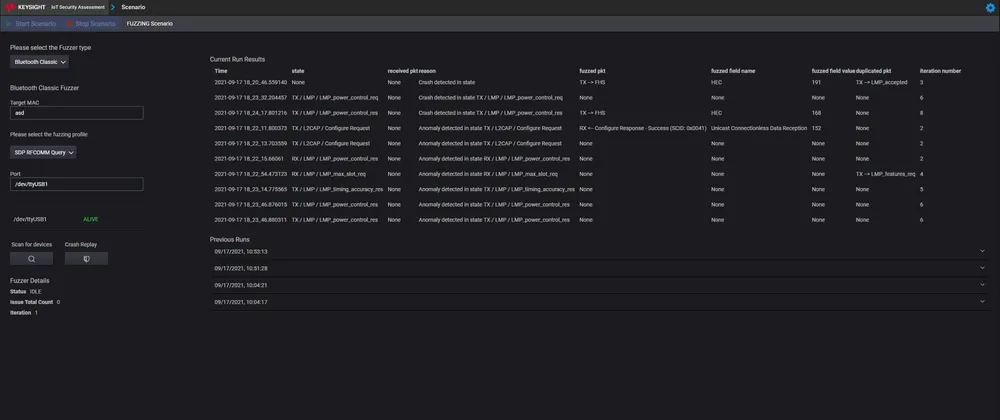The image size is (1000, 420).
Task: Click the Scenario breadcrumb item
Action: (x=133, y=7)
